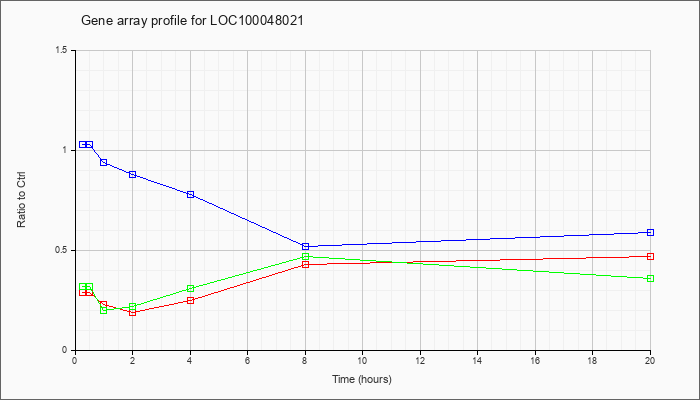Click the green data point at 20 hours
The image size is (700, 400).
[650, 279]
